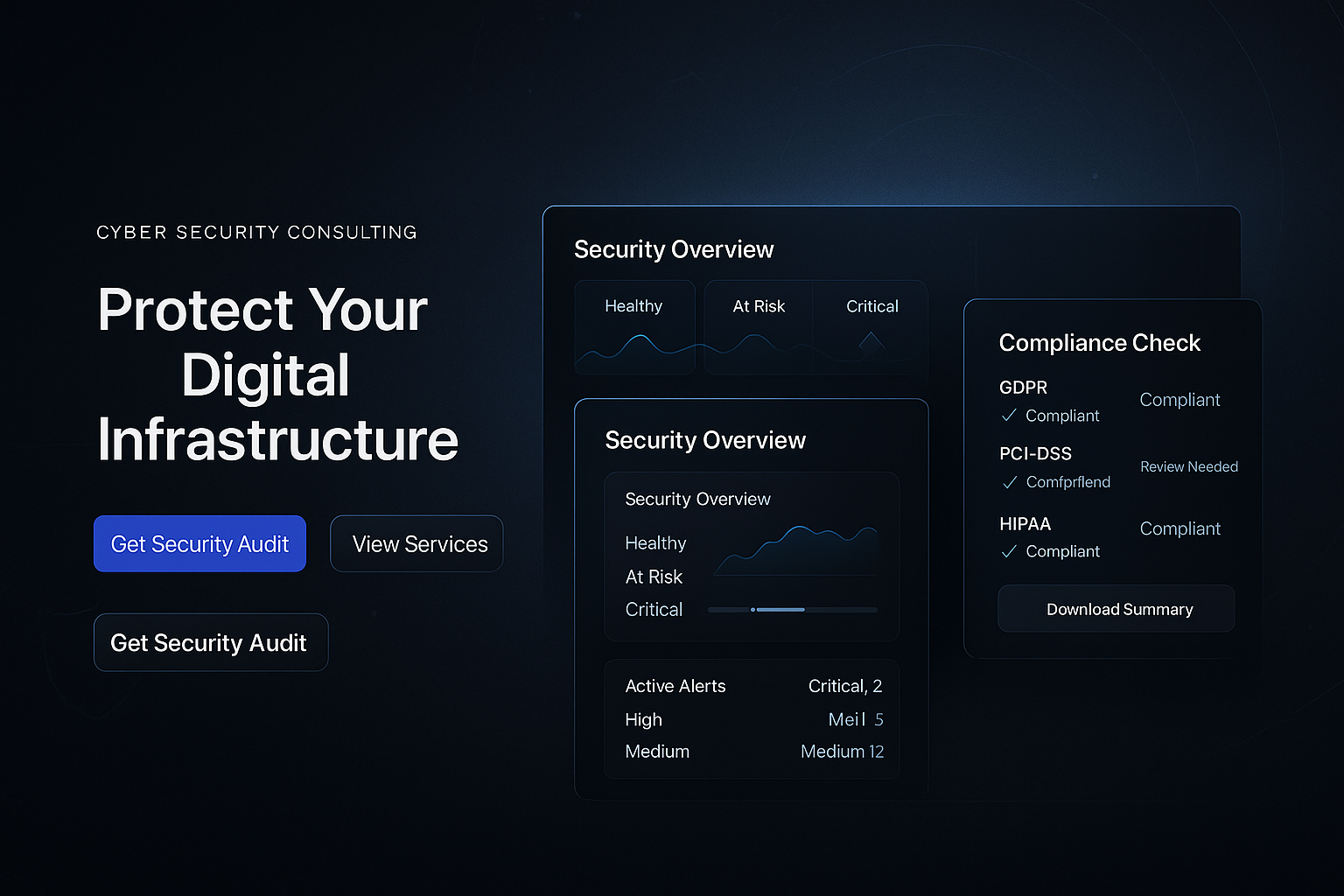Switch to the At Risk tab

coord(758,306)
